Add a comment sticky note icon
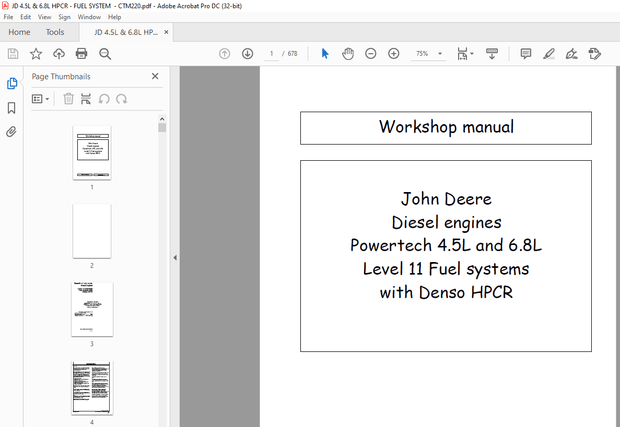The image size is (620, 427). [x=525, y=53]
